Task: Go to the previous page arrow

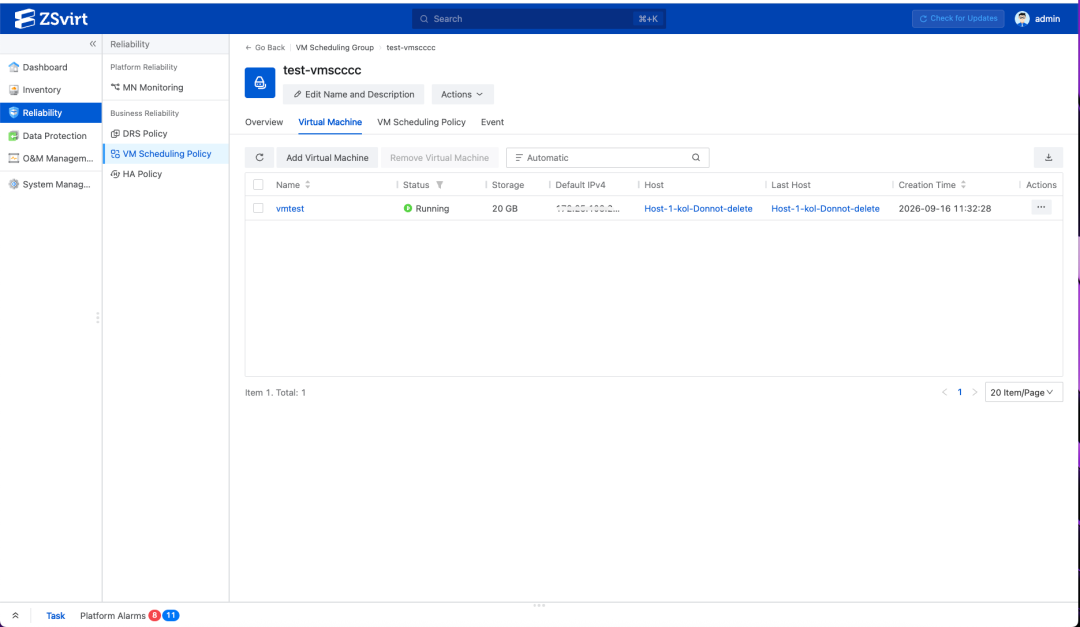Action: coord(944,392)
